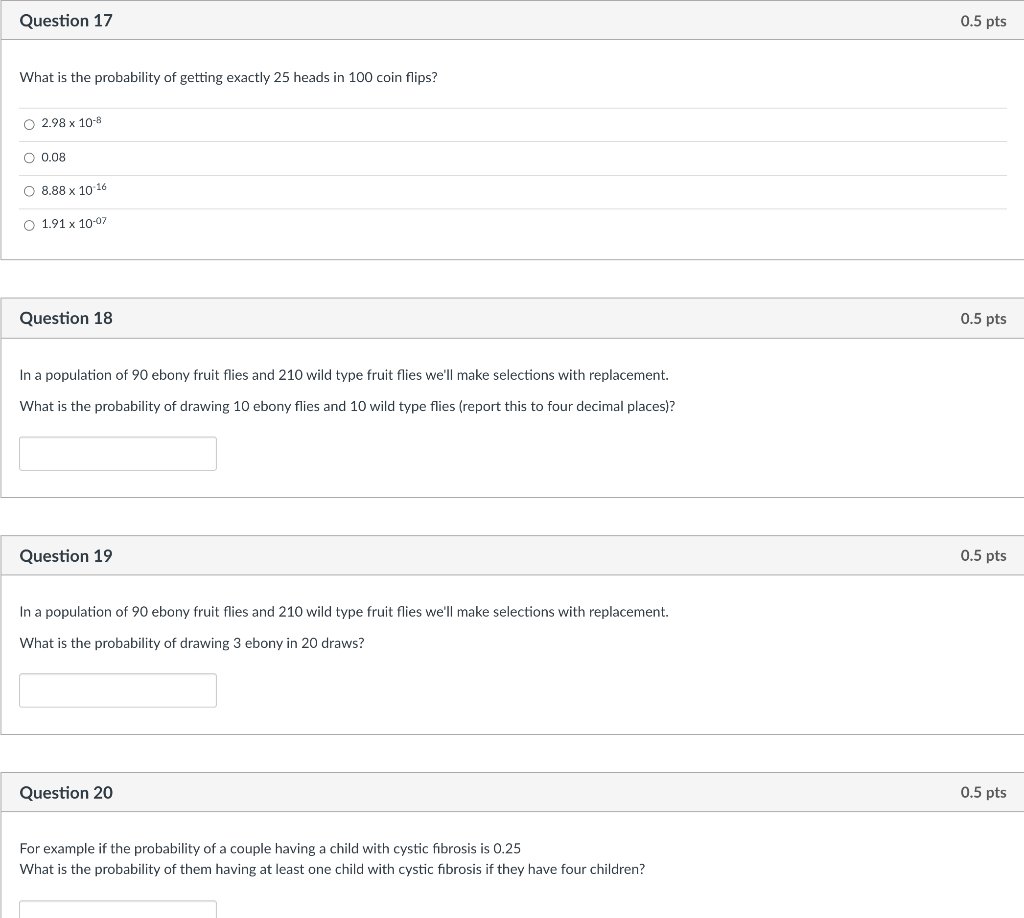This screenshot has height=918, width=1024.
Task: Click the cystic fibrosis four children question text
Action: point(332,870)
